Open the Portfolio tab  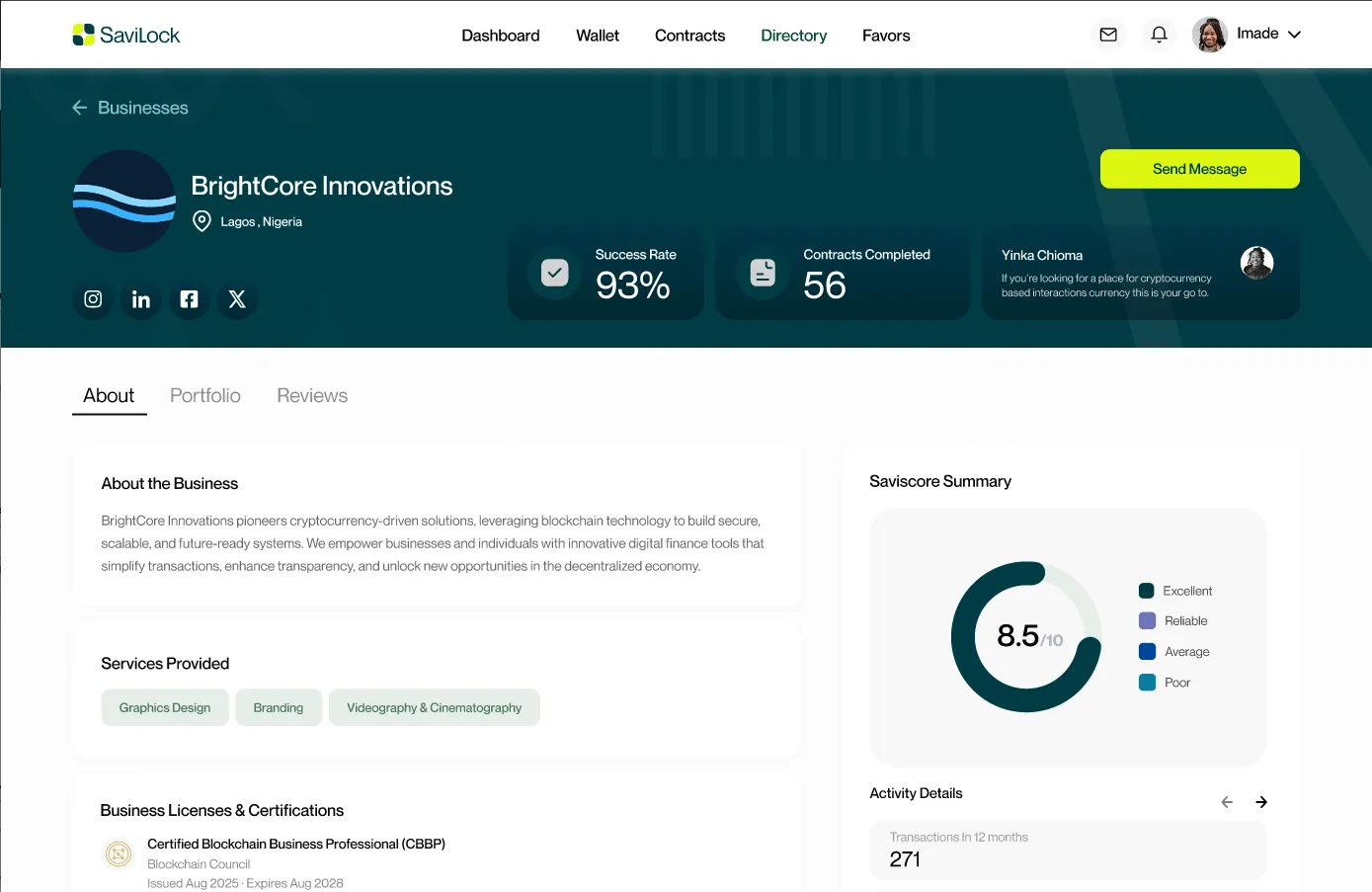coord(204,395)
